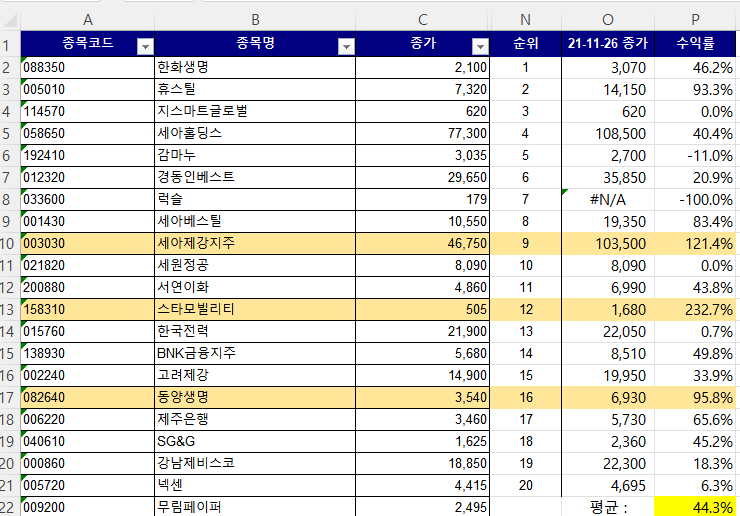Select 21-11-26 price cell 14,150
The image size is (740, 516).
608,90
